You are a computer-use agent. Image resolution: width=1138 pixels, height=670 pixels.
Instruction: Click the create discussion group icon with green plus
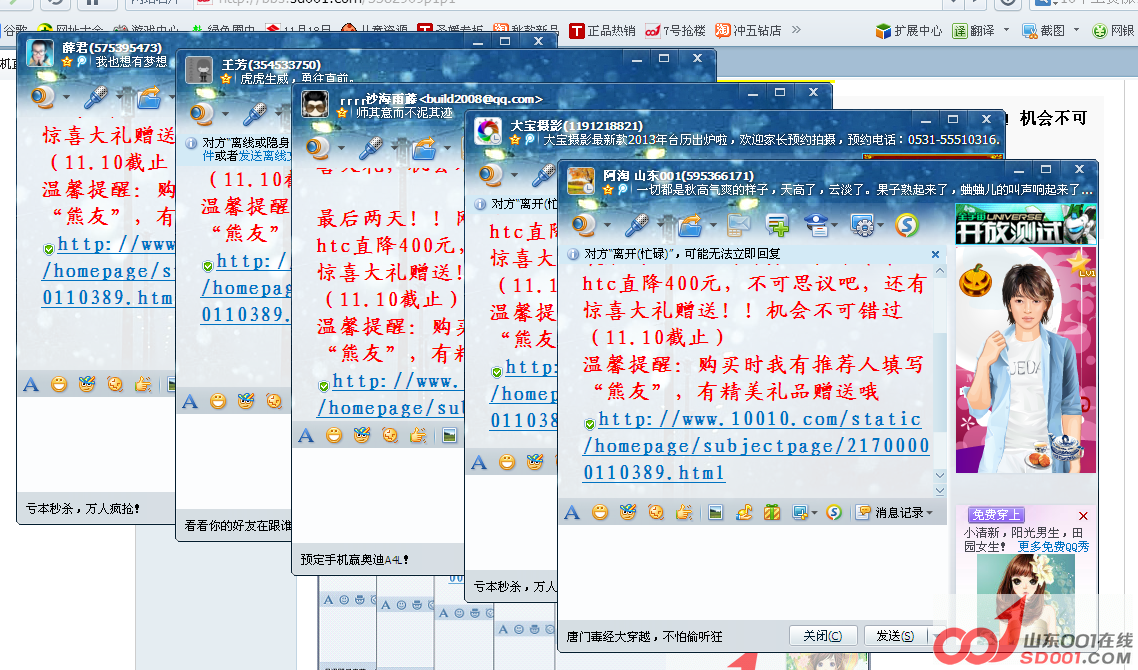pyautogui.click(x=777, y=224)
